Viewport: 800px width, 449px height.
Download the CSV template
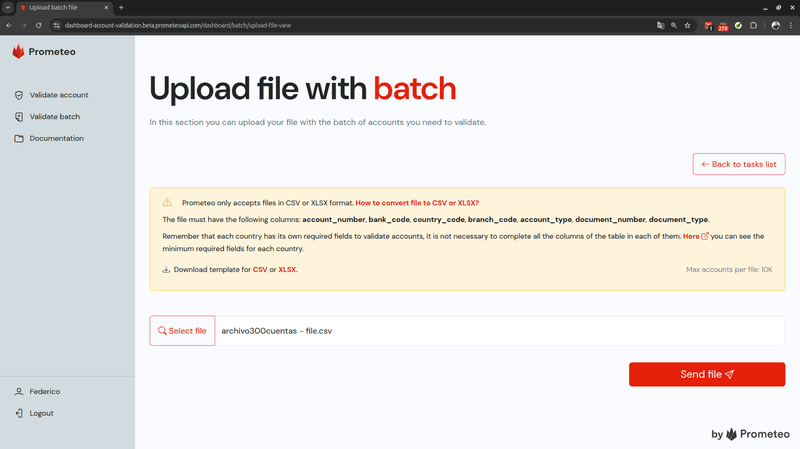[x=259, y=270]
